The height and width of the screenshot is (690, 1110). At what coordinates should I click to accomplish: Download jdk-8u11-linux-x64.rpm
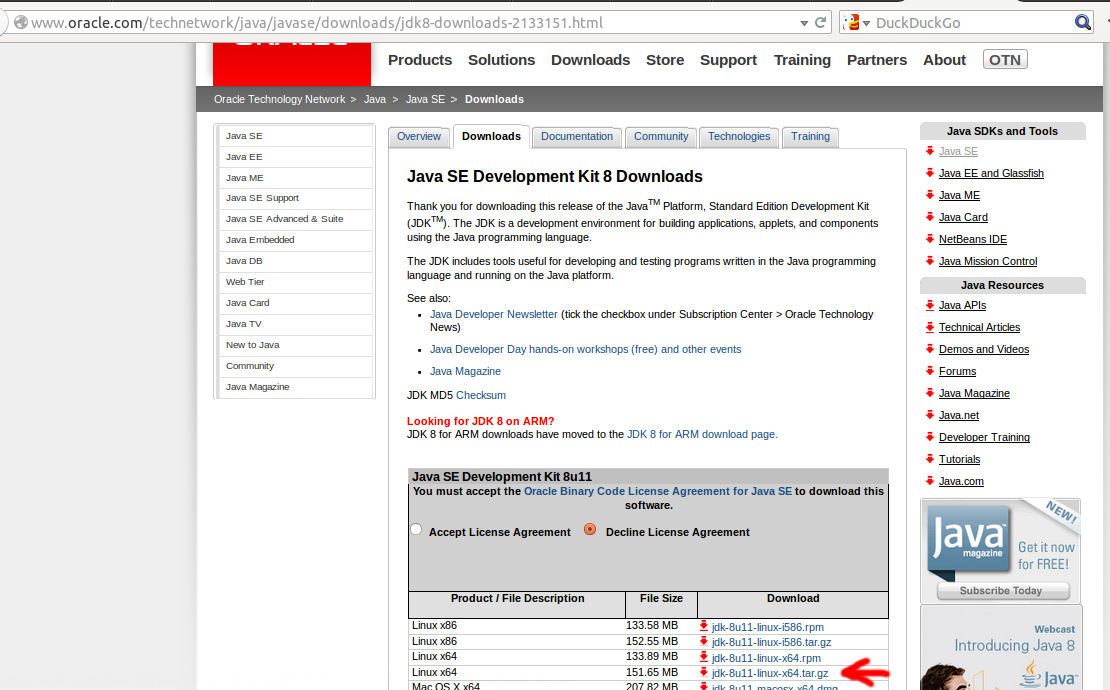766,658
